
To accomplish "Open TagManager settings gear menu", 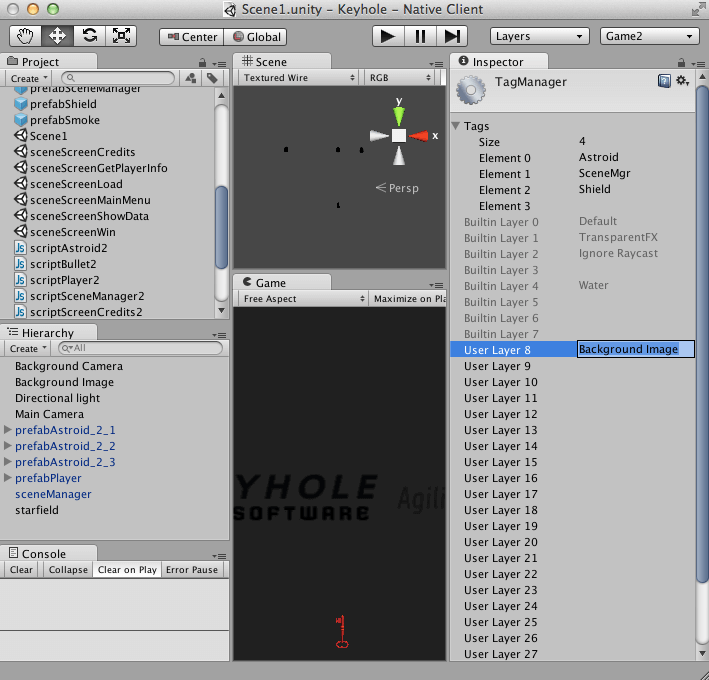I will coord(682,81).
